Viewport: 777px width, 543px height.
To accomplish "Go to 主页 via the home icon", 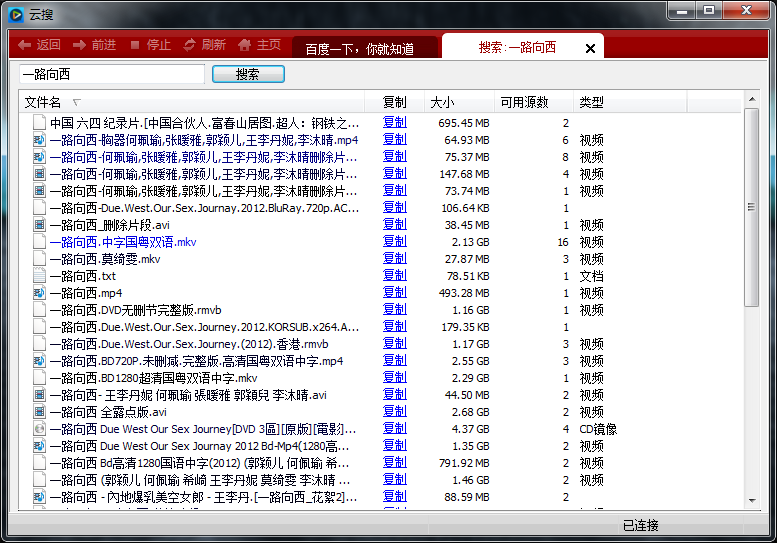I will point(245,45).
